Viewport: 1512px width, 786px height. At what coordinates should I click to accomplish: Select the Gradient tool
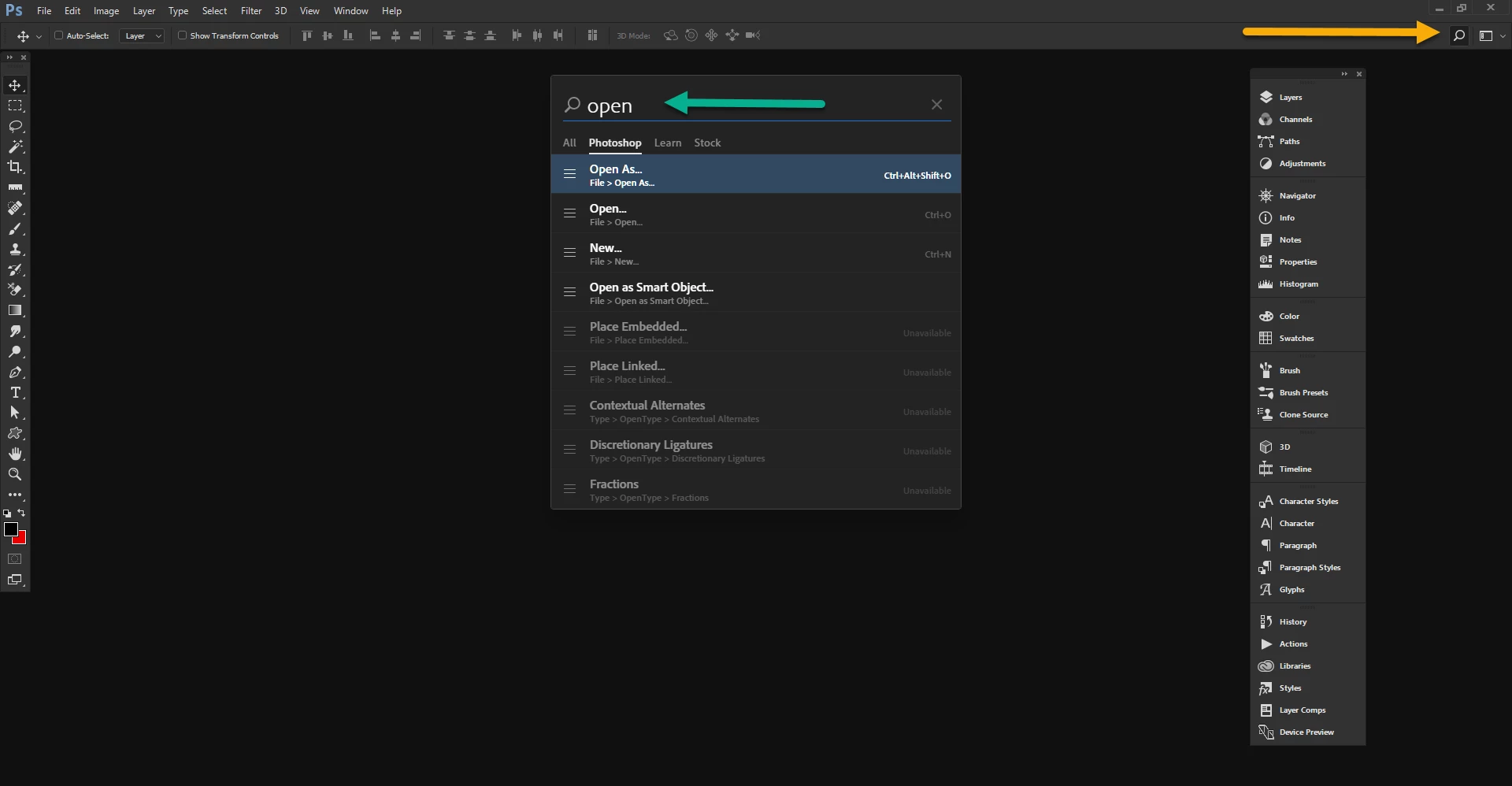(15, 310)
